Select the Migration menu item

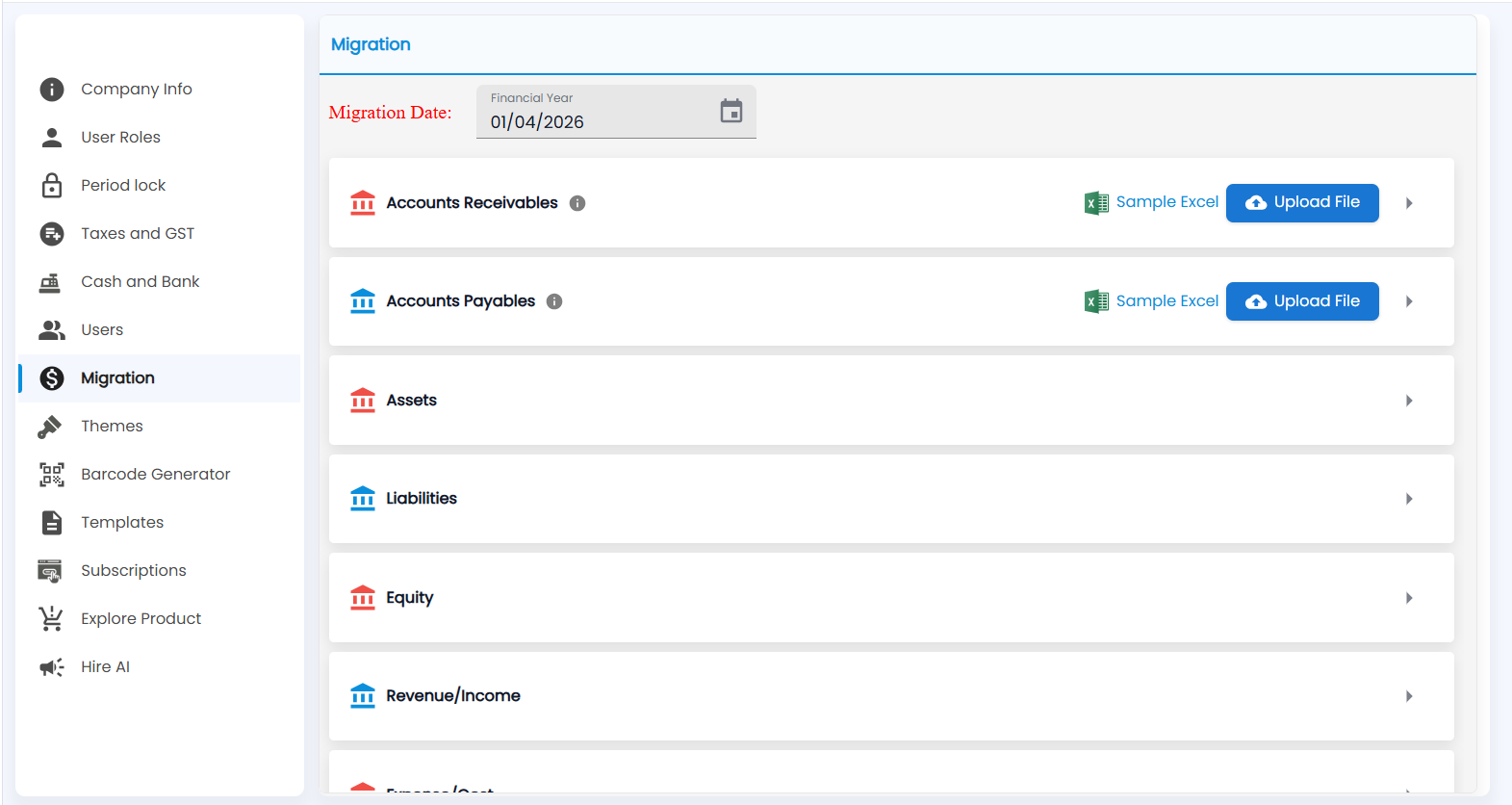[160, 378]
